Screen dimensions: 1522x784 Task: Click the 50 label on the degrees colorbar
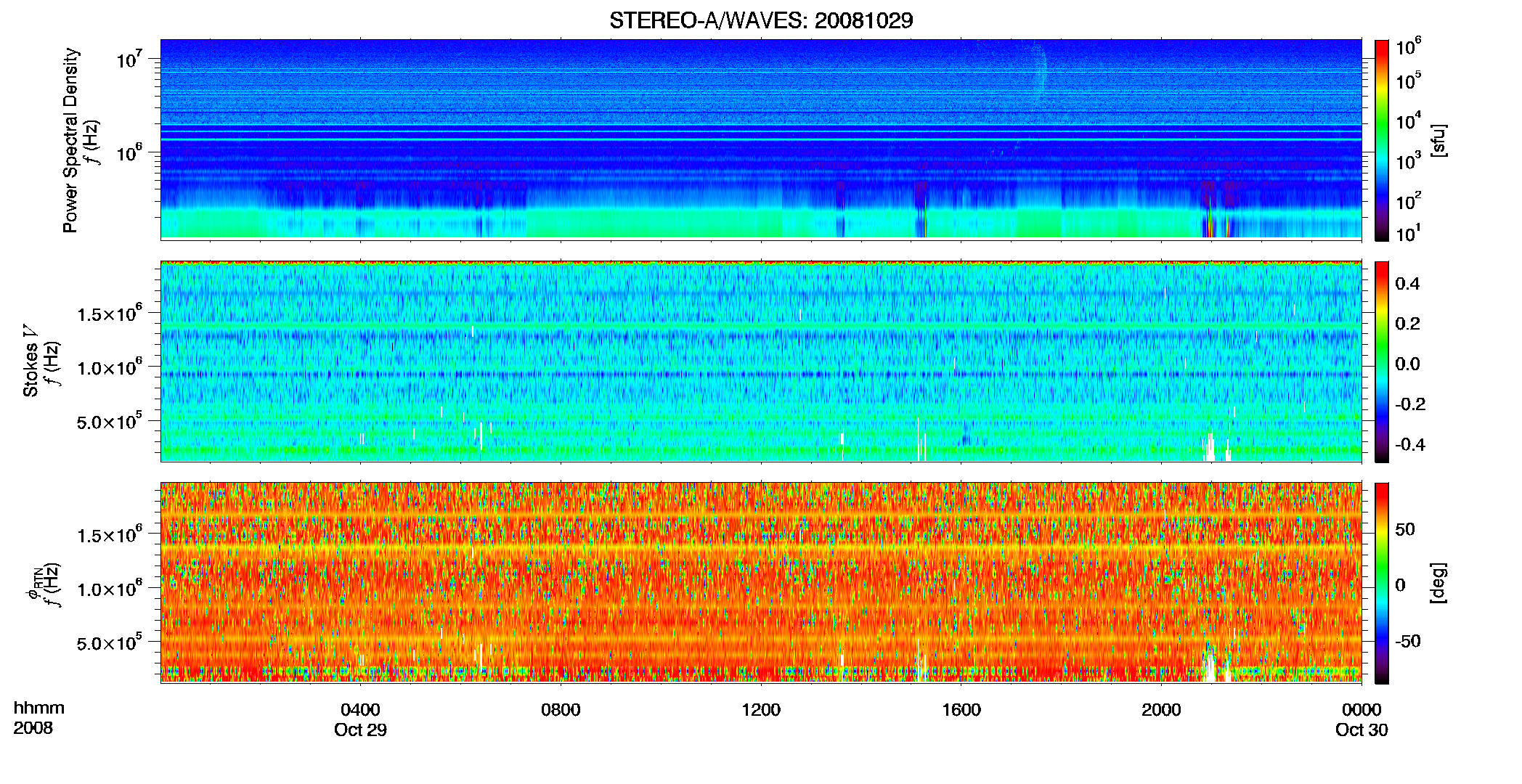pos(1405,529)
